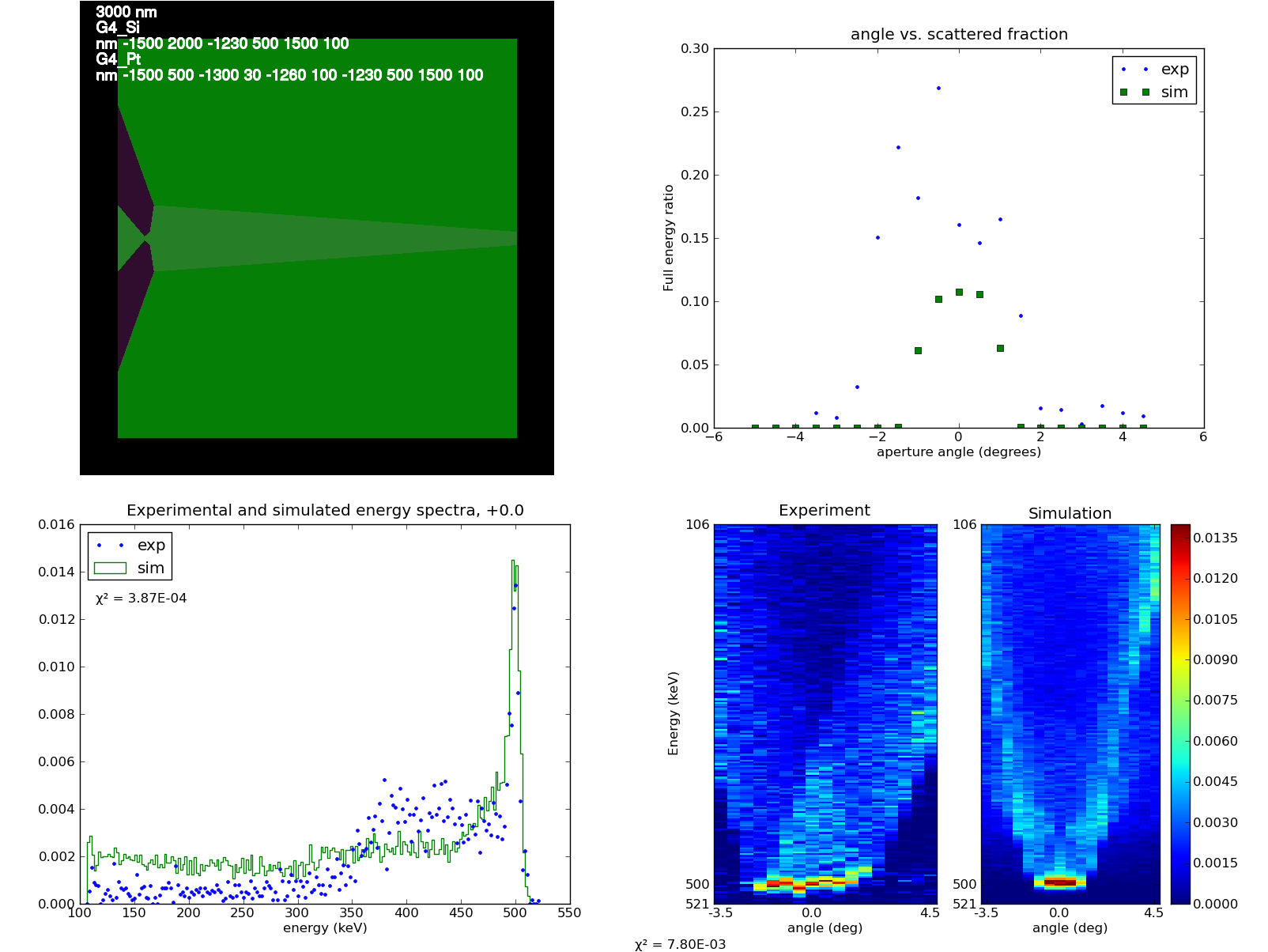The width and height of the screenshot is (1268, 952).
Task: Click the 'nm -1500 2000 -1230 500 1500 100' line
Action: coord(222,44)
